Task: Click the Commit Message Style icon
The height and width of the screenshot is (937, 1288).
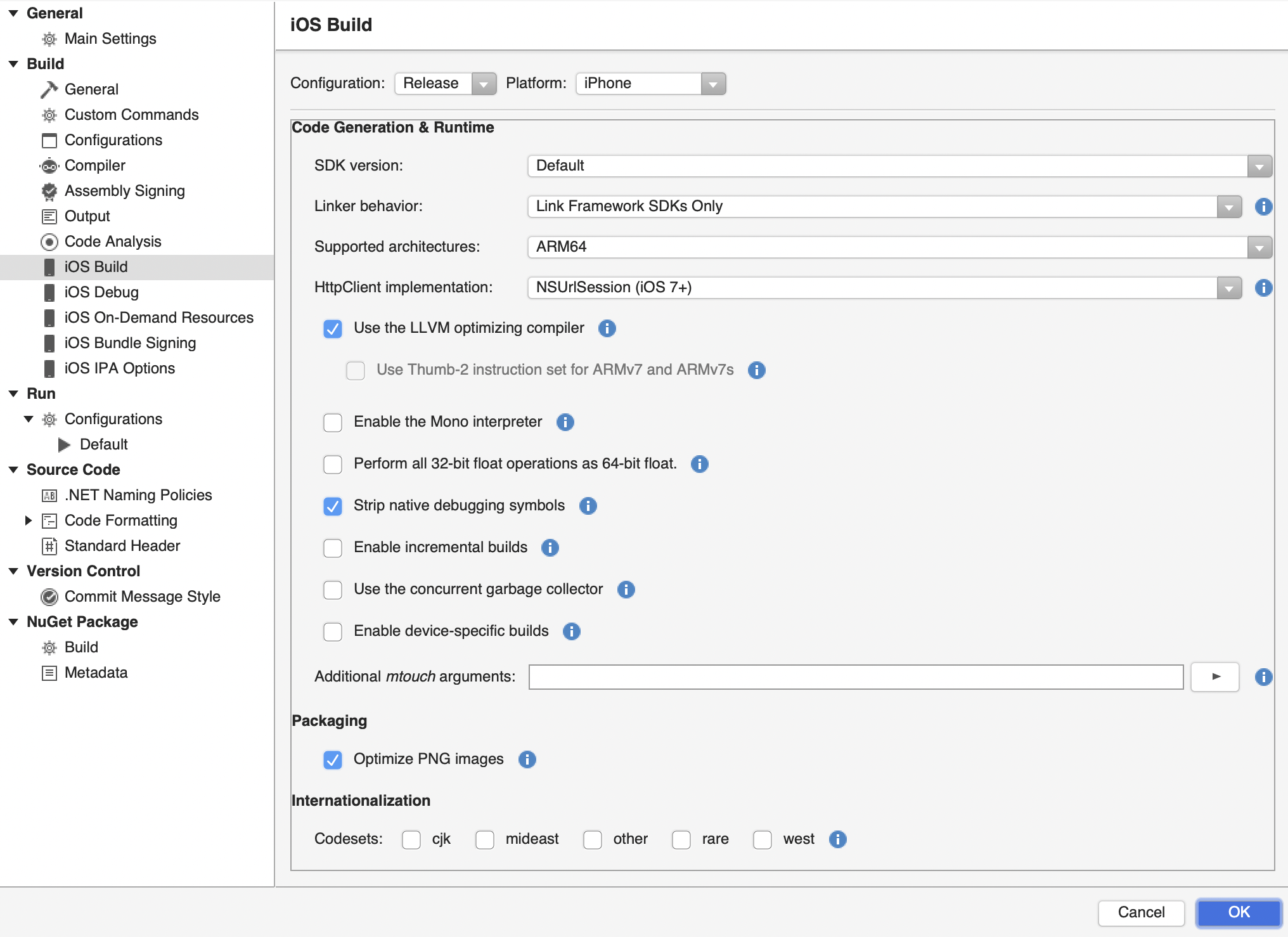Action: coord(49,597)
